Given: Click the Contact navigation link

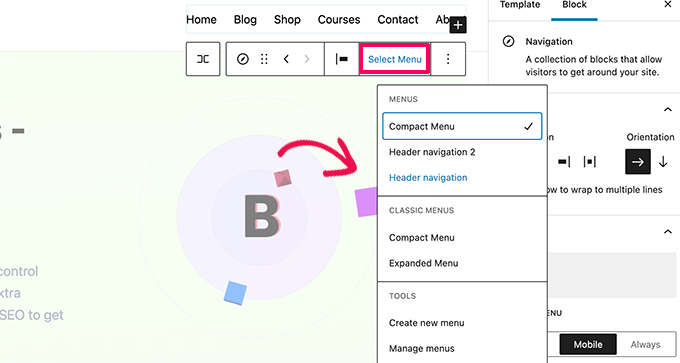Looking at the screenshot, I should click(x=398, y=20).
